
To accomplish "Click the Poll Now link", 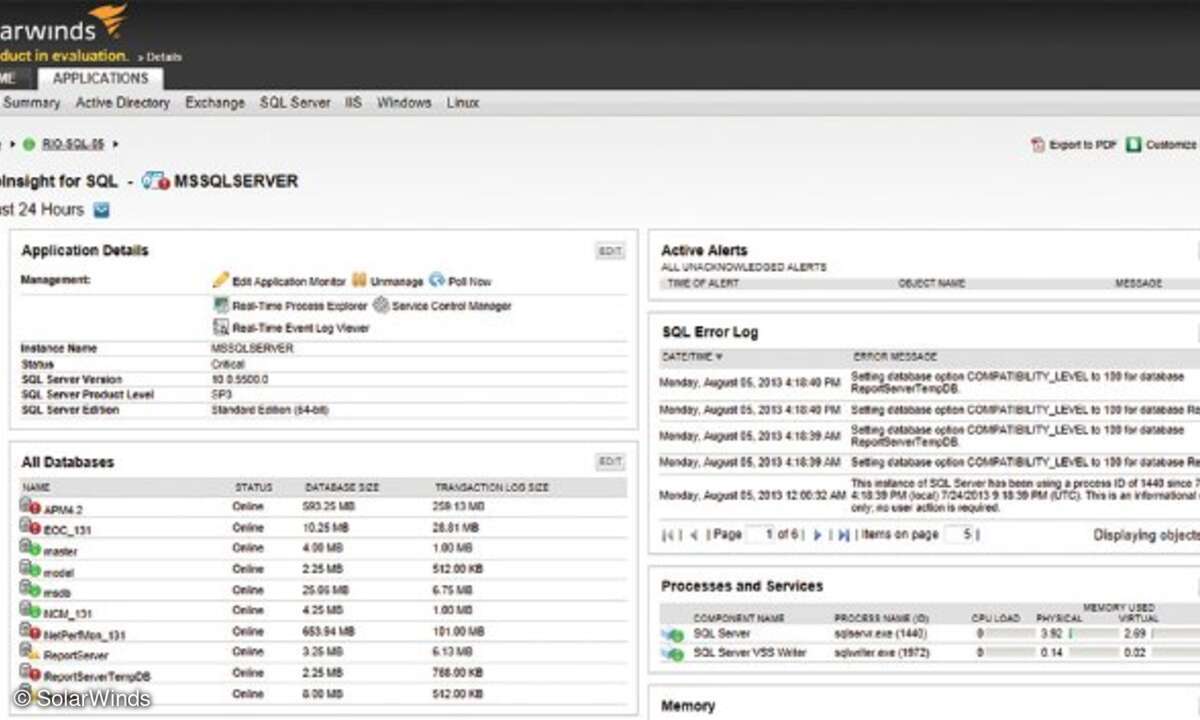I will (x=469, y=282).
